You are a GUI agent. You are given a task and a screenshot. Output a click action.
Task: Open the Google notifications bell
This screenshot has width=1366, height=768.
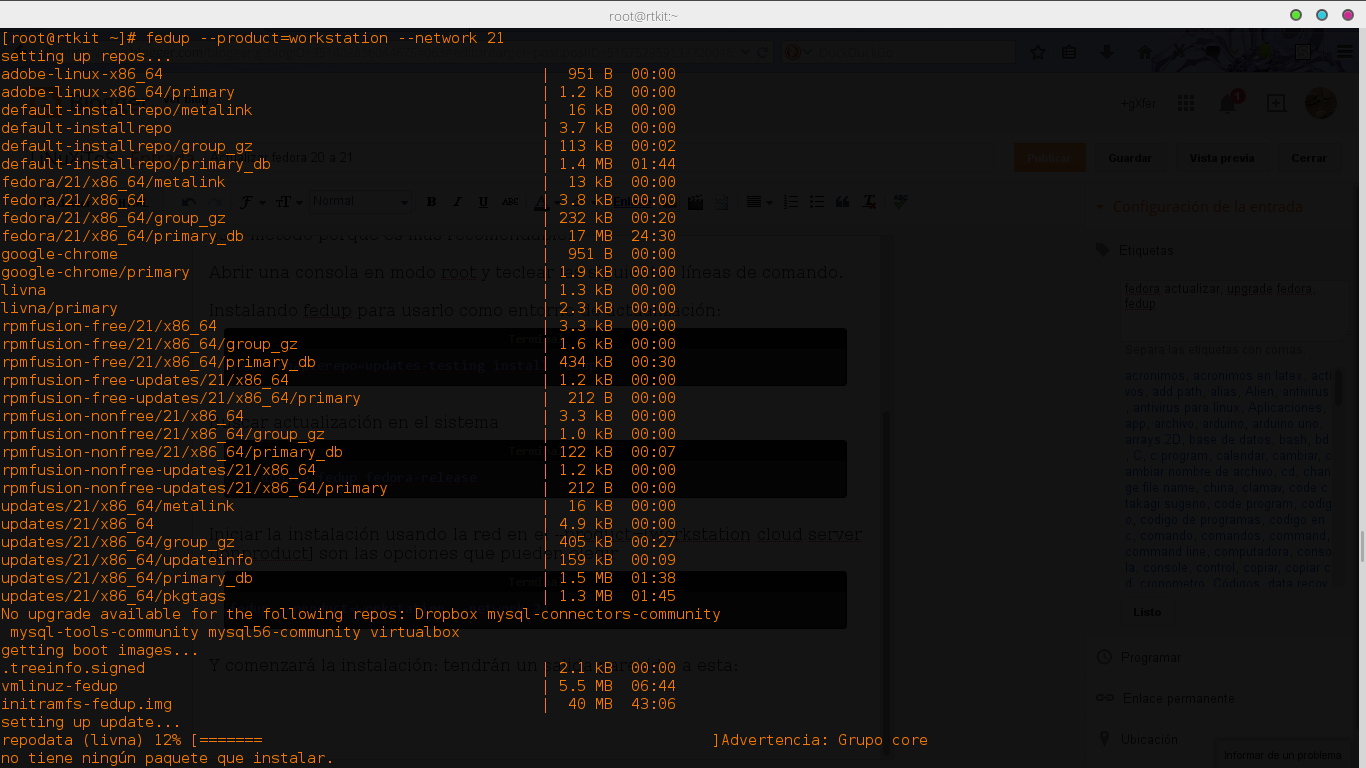1228,103
